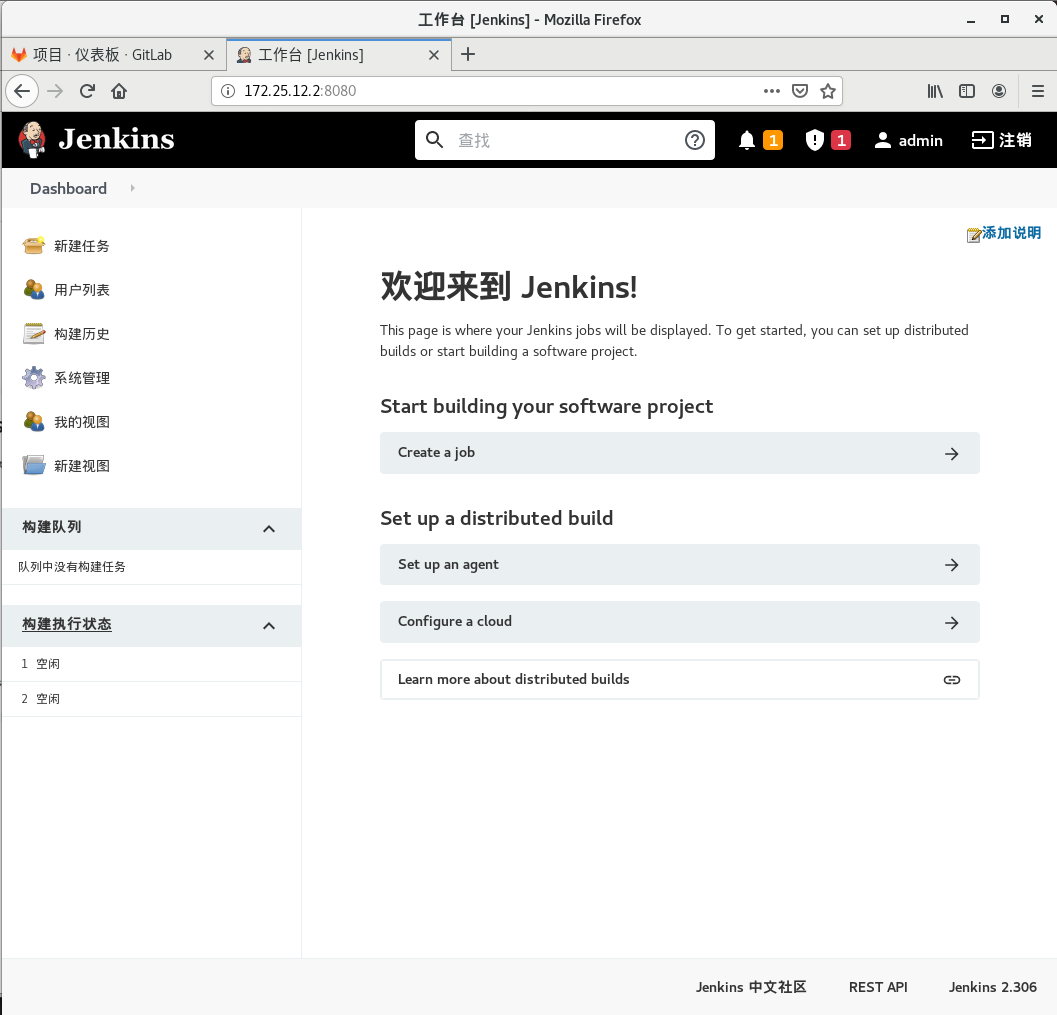Click the orange notification count badge
1057x1015 pixels.
tap(773, 140)
